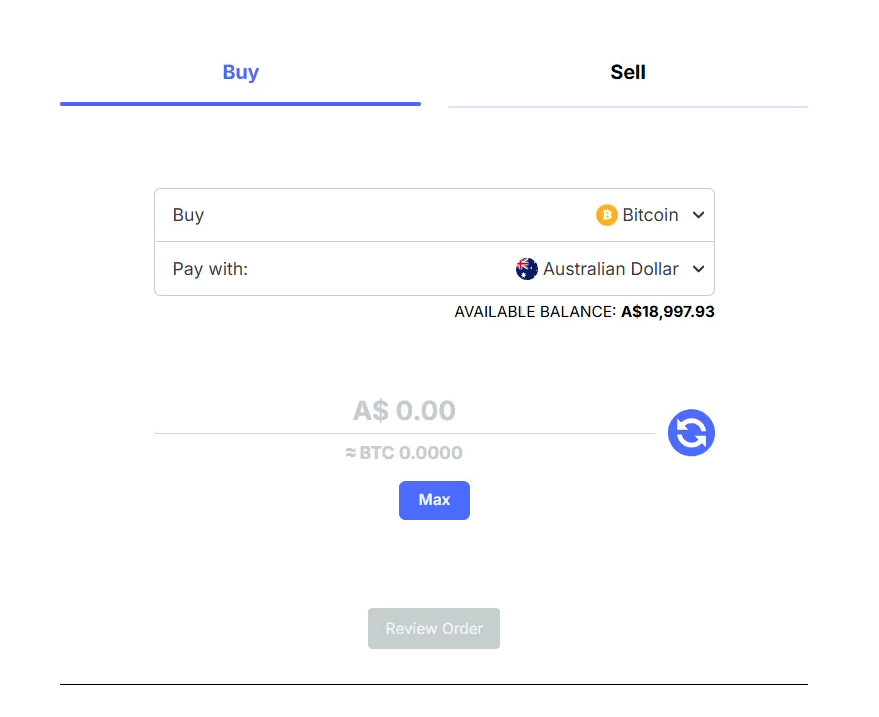This screenshot has height=717, width=879.
Task: Open the Bitcoin asset selector
Action: 650,214
